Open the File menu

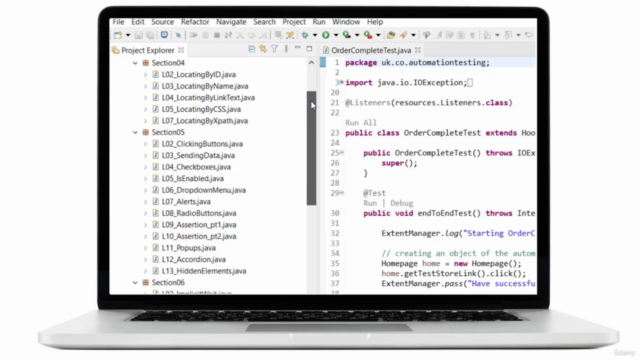tap(118, 22)
